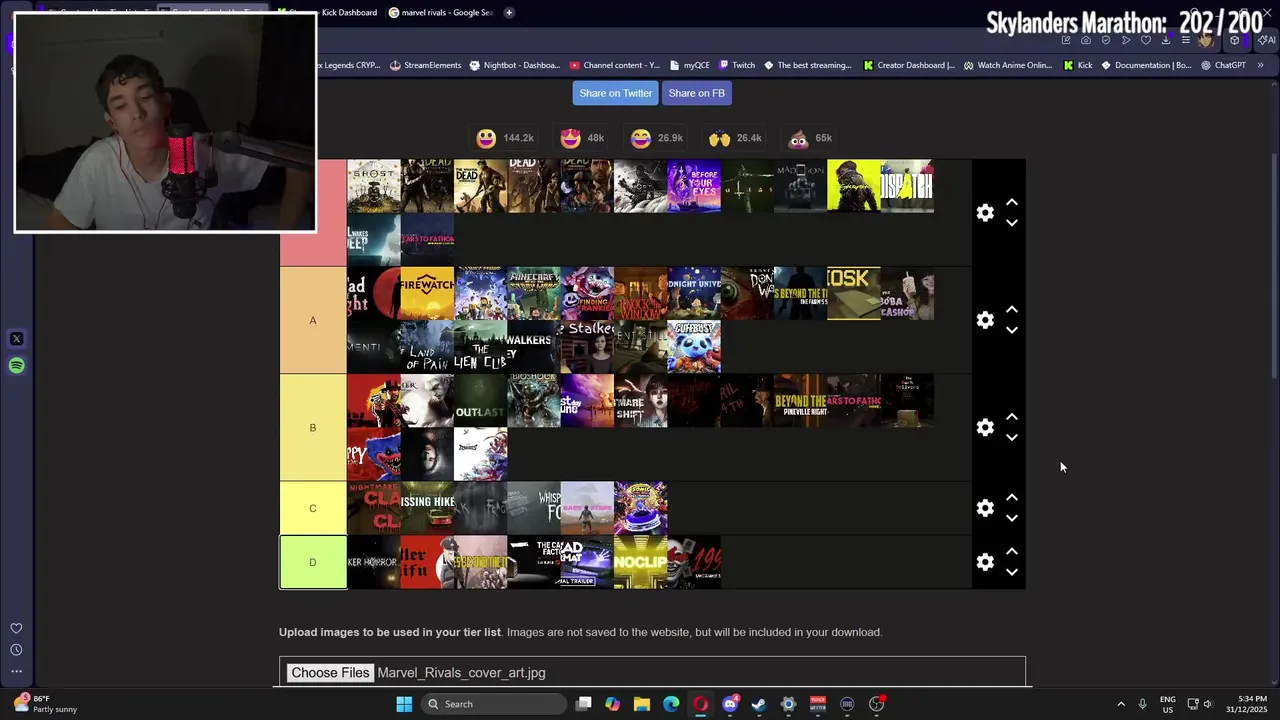Switch to the Kick Dashboard tab
The image size is (1280, 720).
tap(330, 12)
